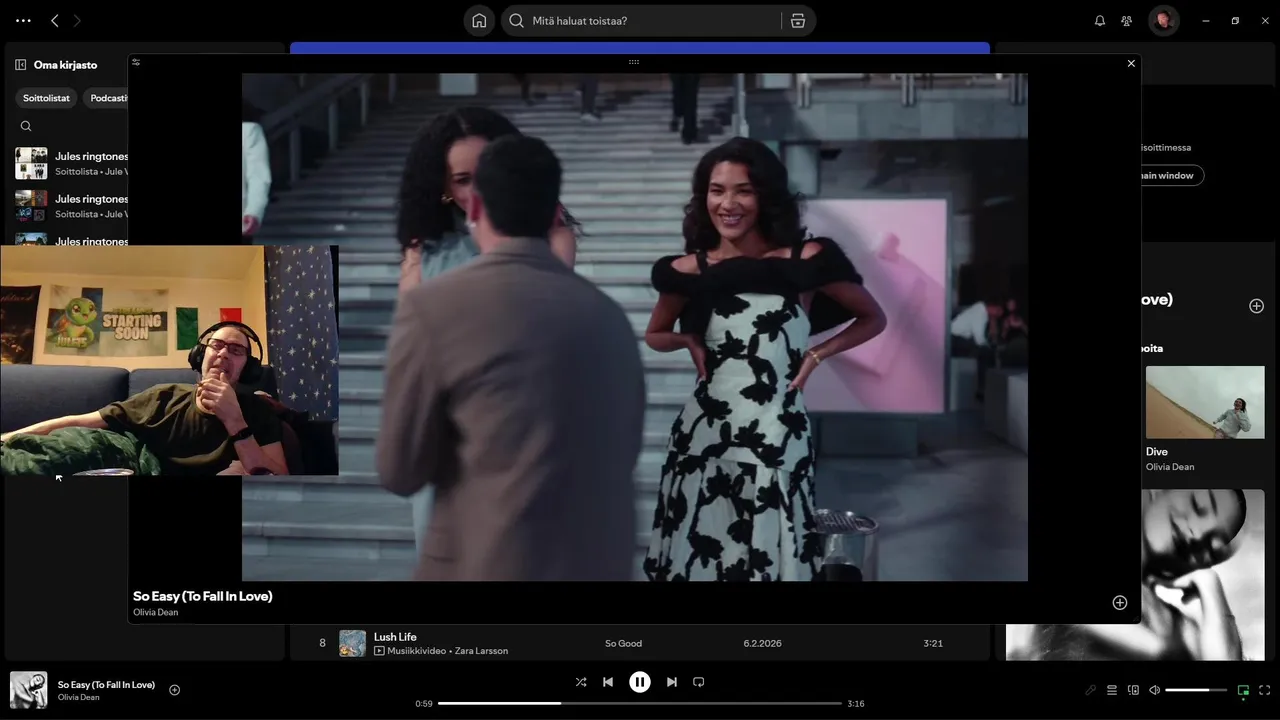Click Olivia Dean under Dive
1280x720 pixels.
coord(1170,467)
